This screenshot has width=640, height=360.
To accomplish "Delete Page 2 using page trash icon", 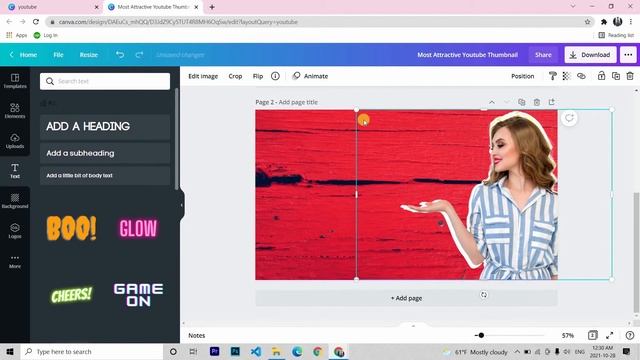I will 537,102.
